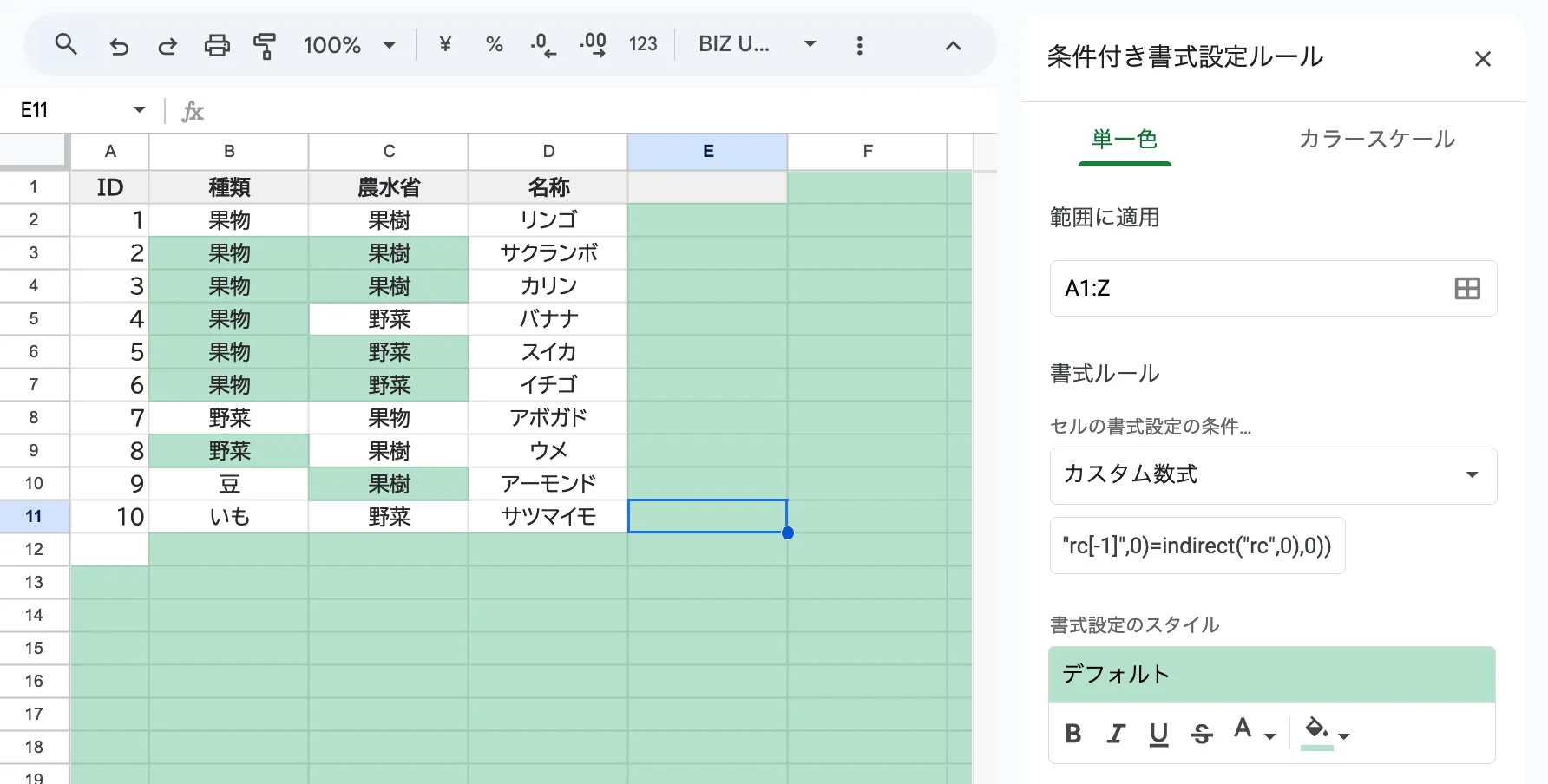Toggle bold in formatting style
This screenshot has width=1548, height=784.
point(1072,734)
